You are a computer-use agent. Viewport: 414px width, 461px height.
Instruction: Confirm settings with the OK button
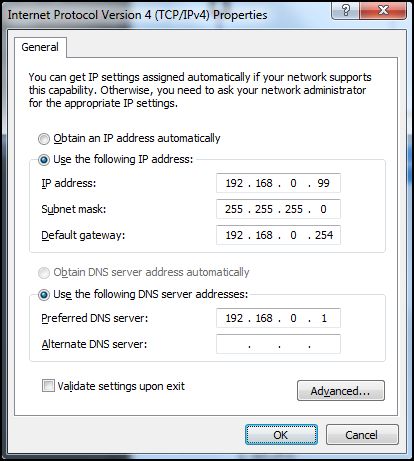(281, 435)
